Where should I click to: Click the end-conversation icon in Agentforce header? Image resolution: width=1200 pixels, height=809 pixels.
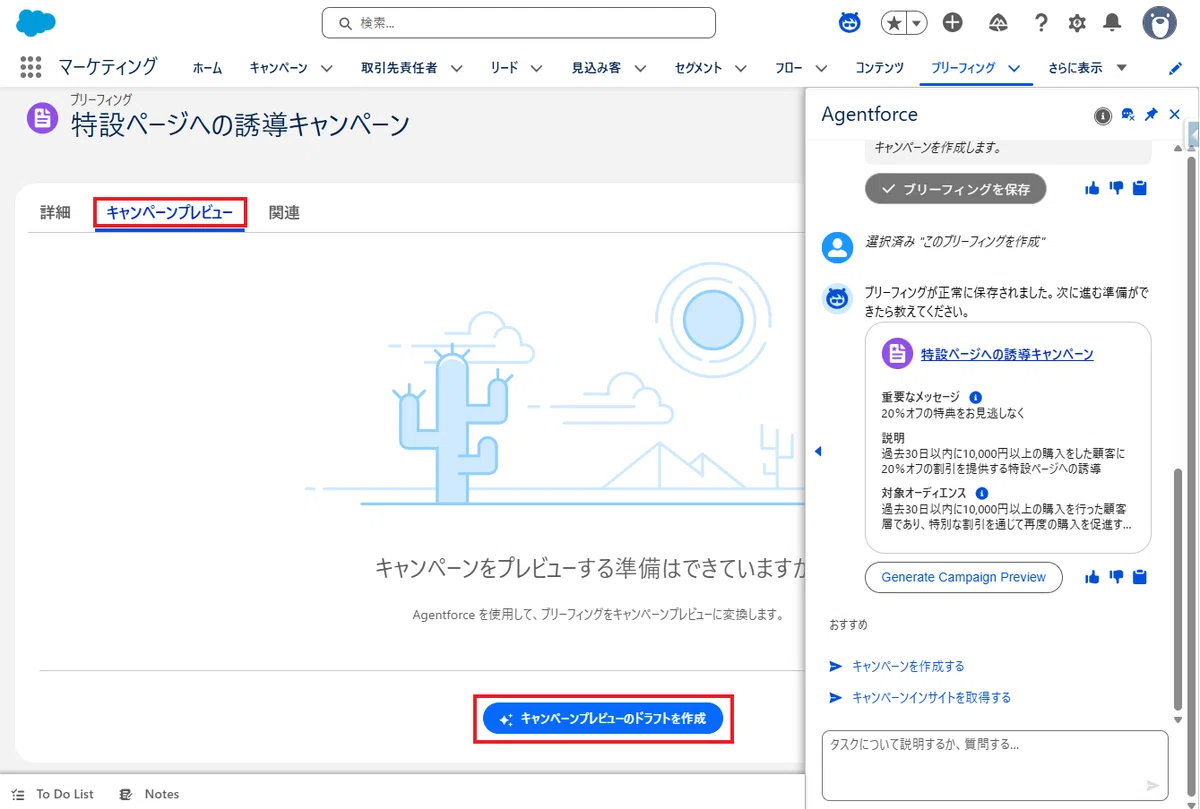point(1128,115)
